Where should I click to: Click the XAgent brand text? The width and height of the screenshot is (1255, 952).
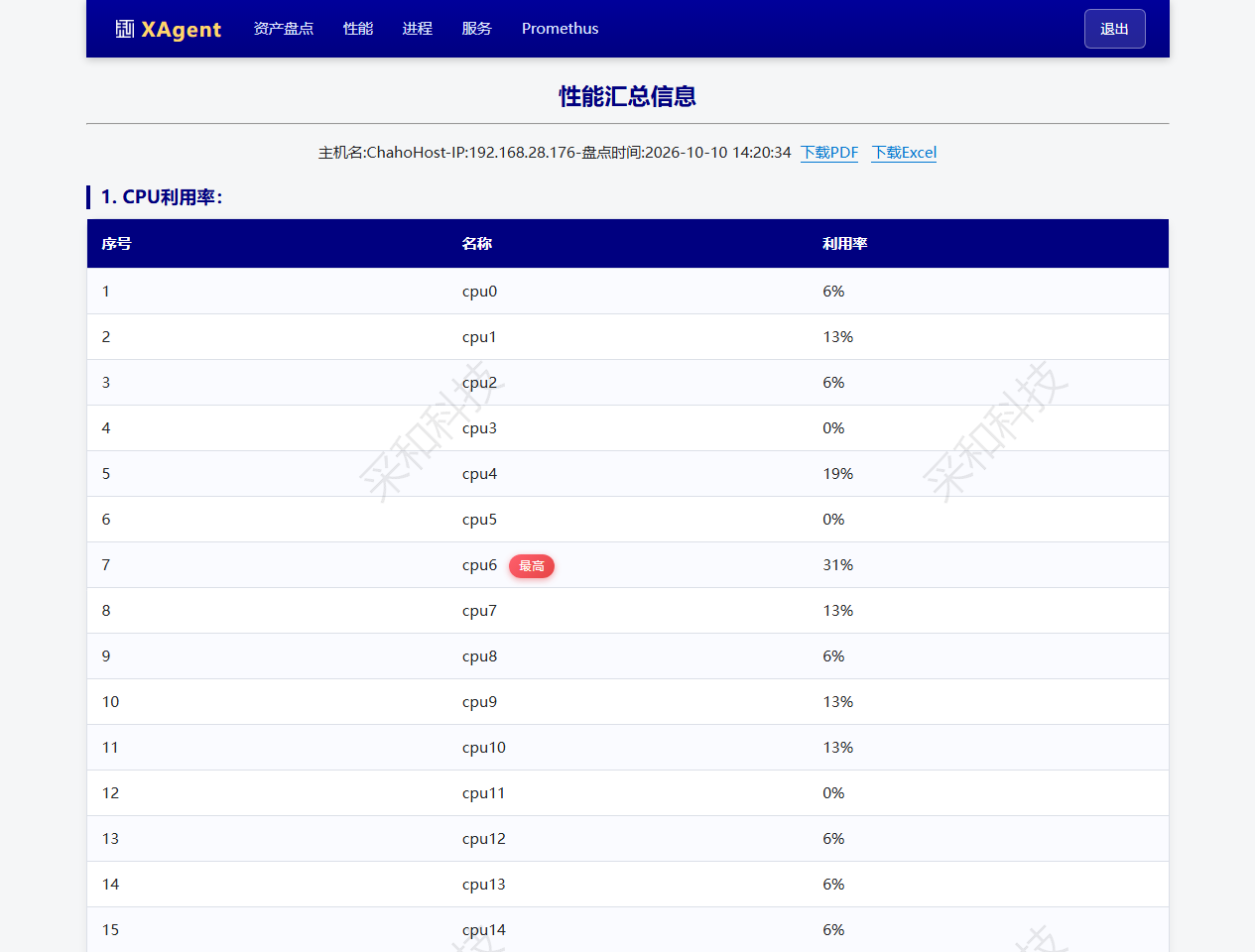click(182, 29)
